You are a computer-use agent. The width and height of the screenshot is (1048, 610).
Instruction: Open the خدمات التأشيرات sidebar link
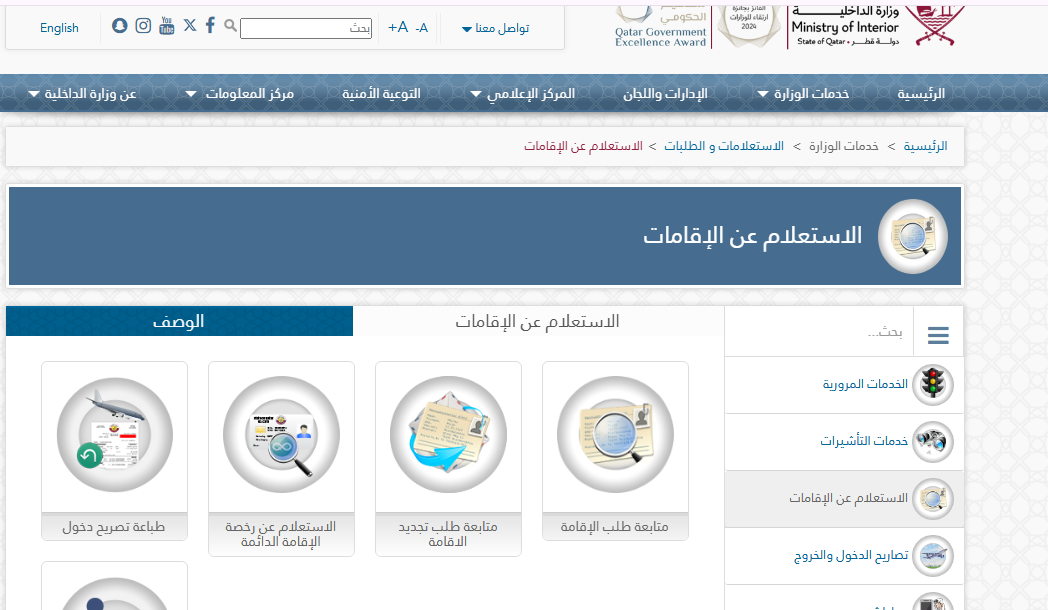864,441
